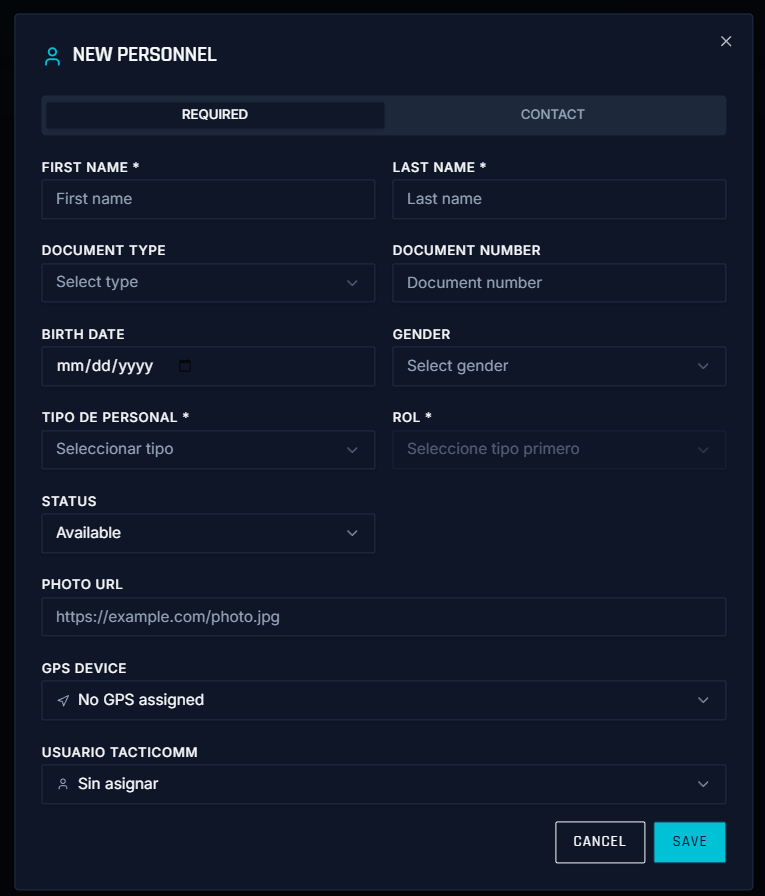Click the Document number input field

559,283
